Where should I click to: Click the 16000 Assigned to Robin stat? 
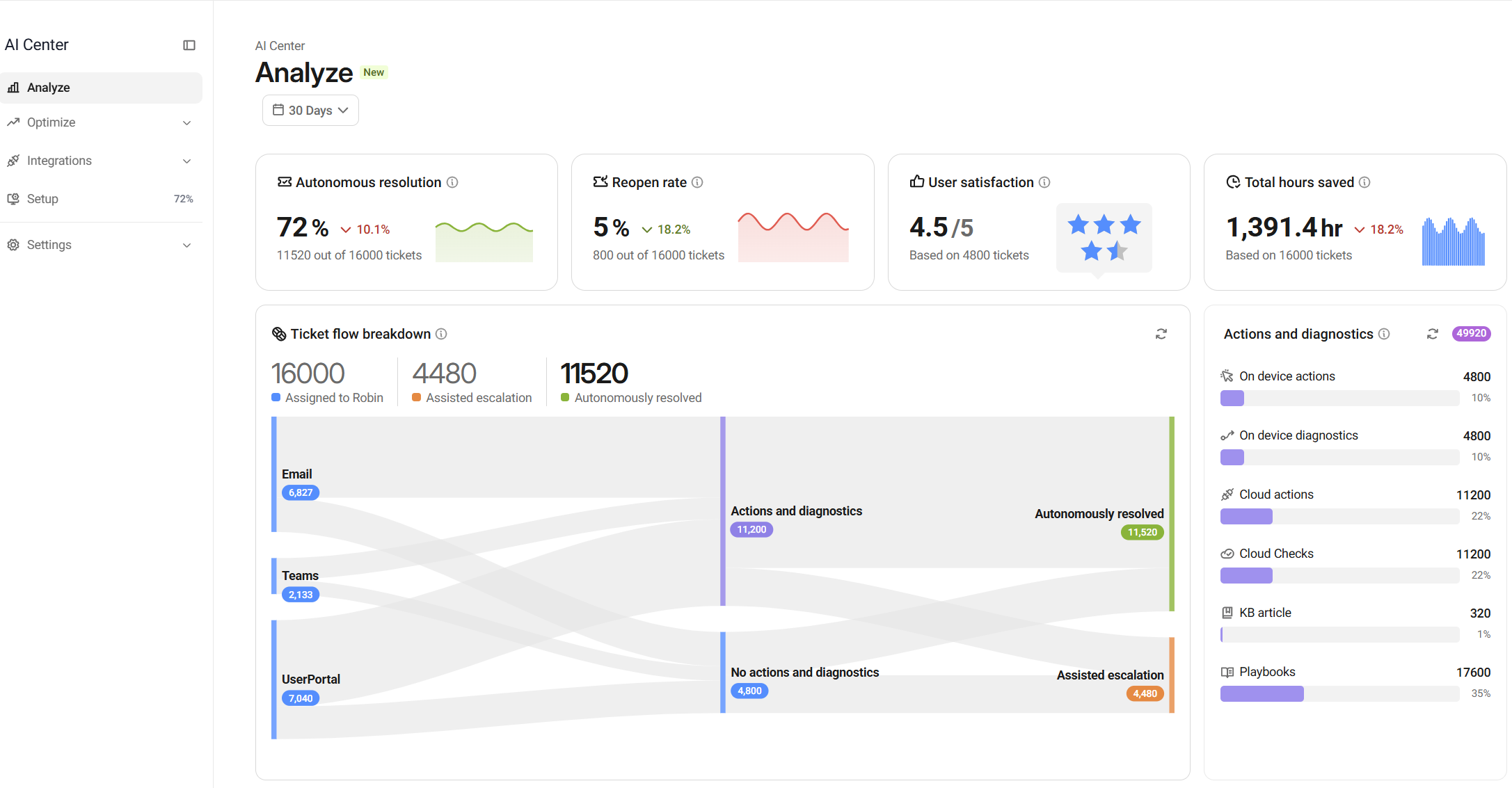[x=327, y=382]
